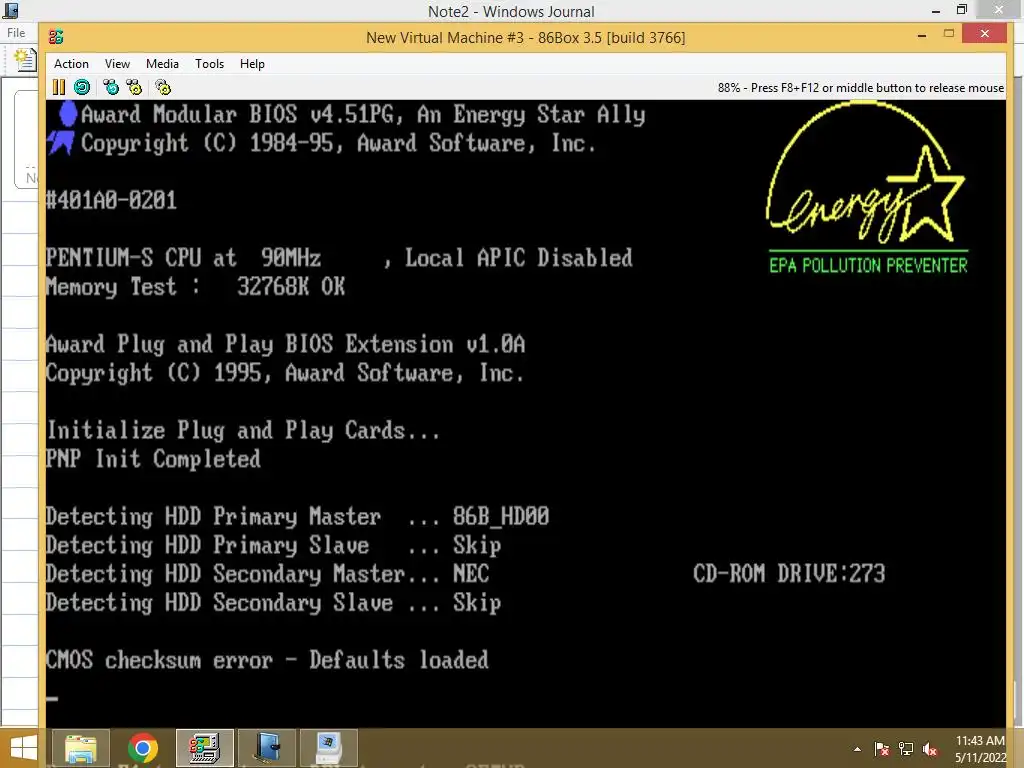This screenshot has height=768, width=1024.
Task: Click the '#401A0-0201' BIOS ID text
Action: pos(111,200)
